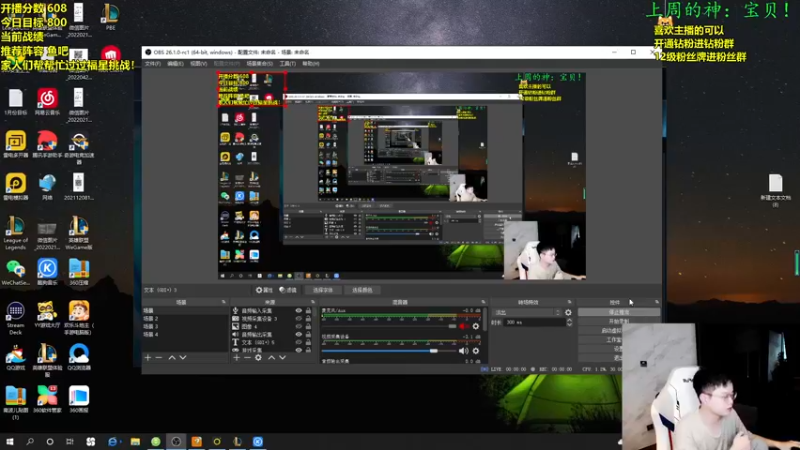
Task: Click OBS Studio icon in taskbar
Action: [x=176, y=441]
